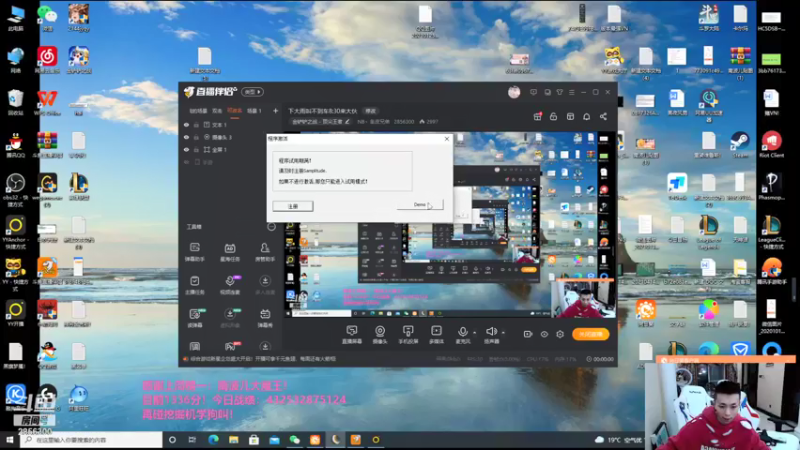Hide the 全屏 1 layer with eye icon
Screen dimensions: 800x450
186,149
